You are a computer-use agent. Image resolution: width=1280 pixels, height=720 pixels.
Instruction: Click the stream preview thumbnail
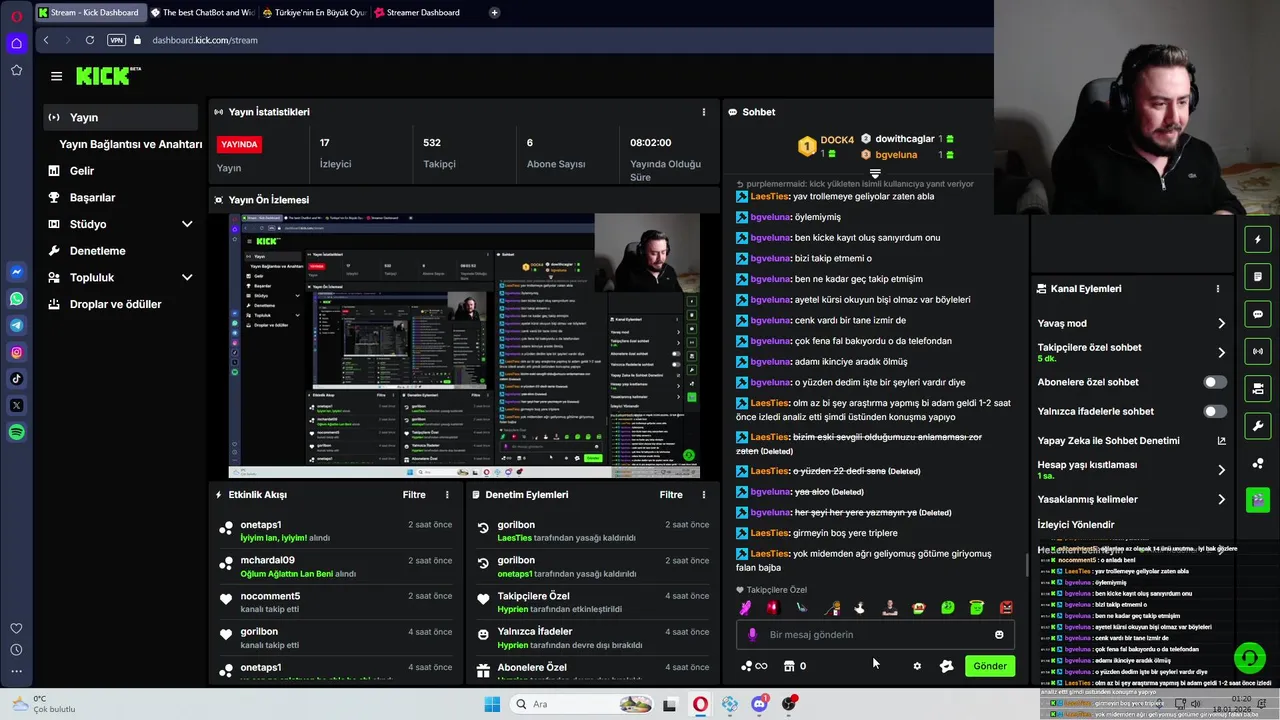464,345
